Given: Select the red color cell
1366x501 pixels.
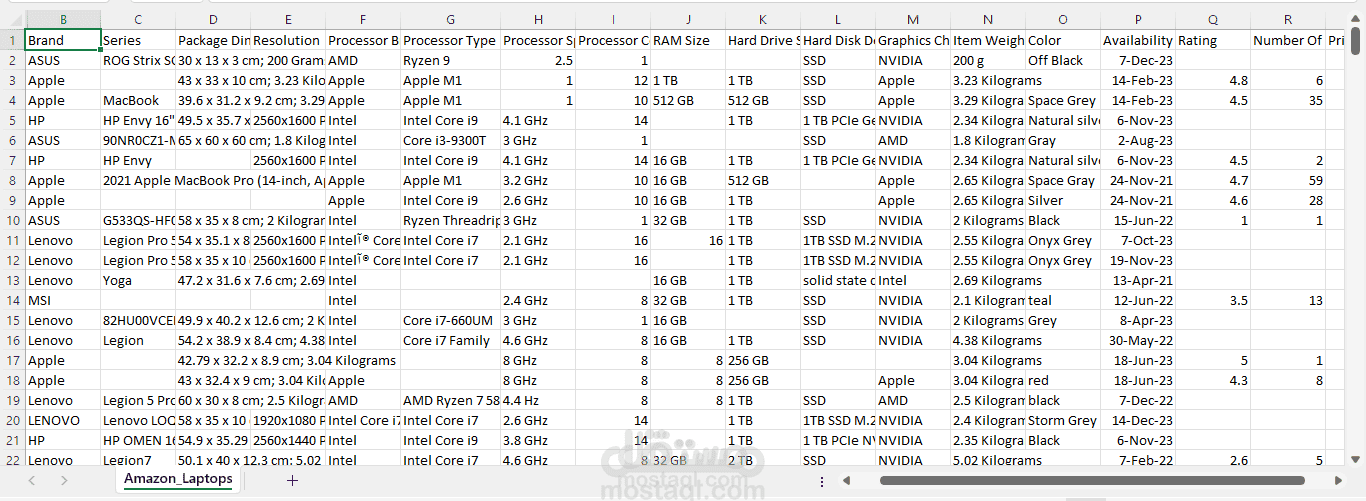Looking at the screenshot, I should 1063,381.
